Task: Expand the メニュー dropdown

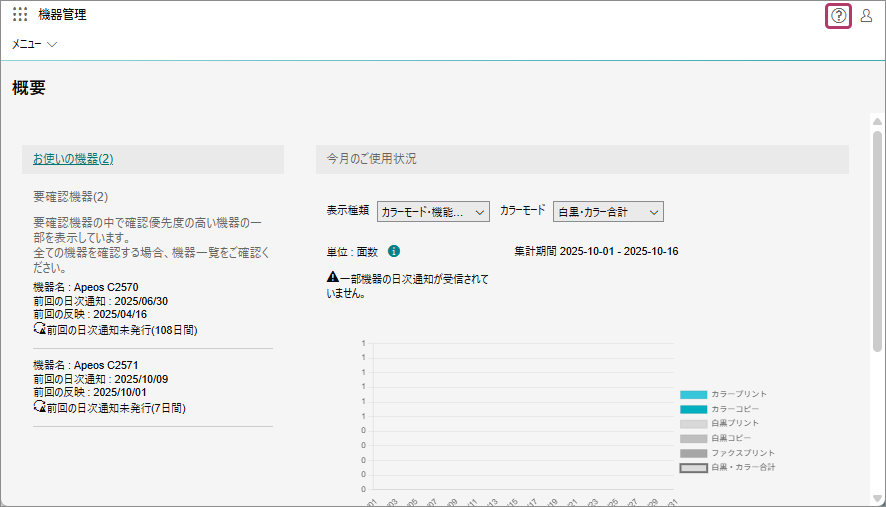Action: pyautogui.click(x=35, y=44)
